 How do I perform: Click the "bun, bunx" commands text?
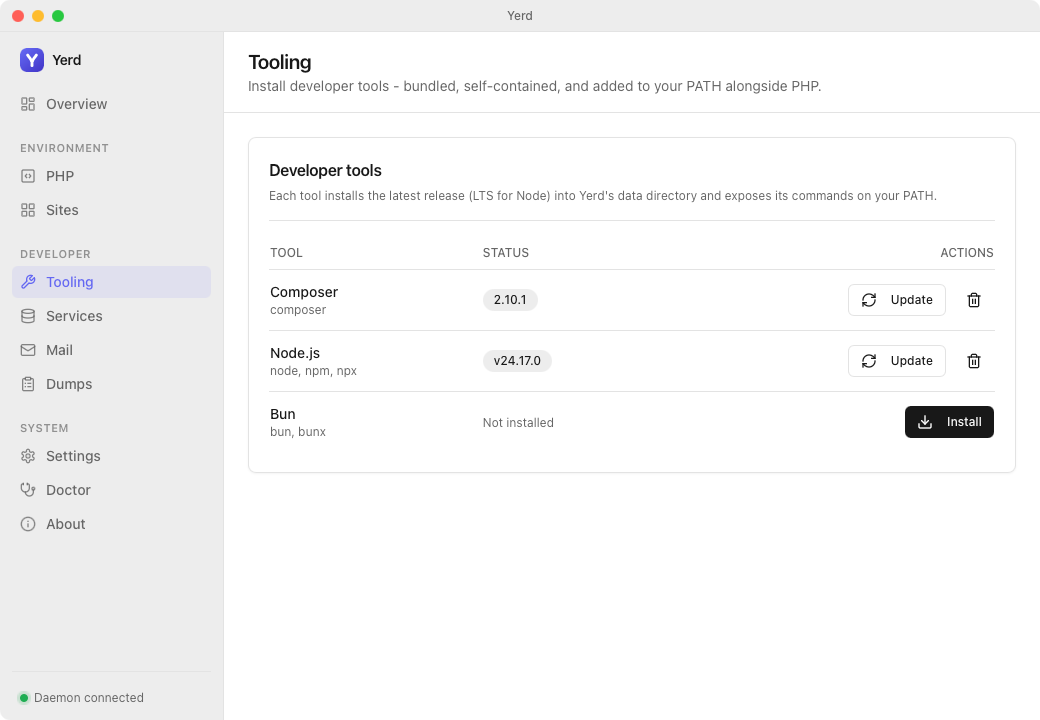click(x=298, y=432)
